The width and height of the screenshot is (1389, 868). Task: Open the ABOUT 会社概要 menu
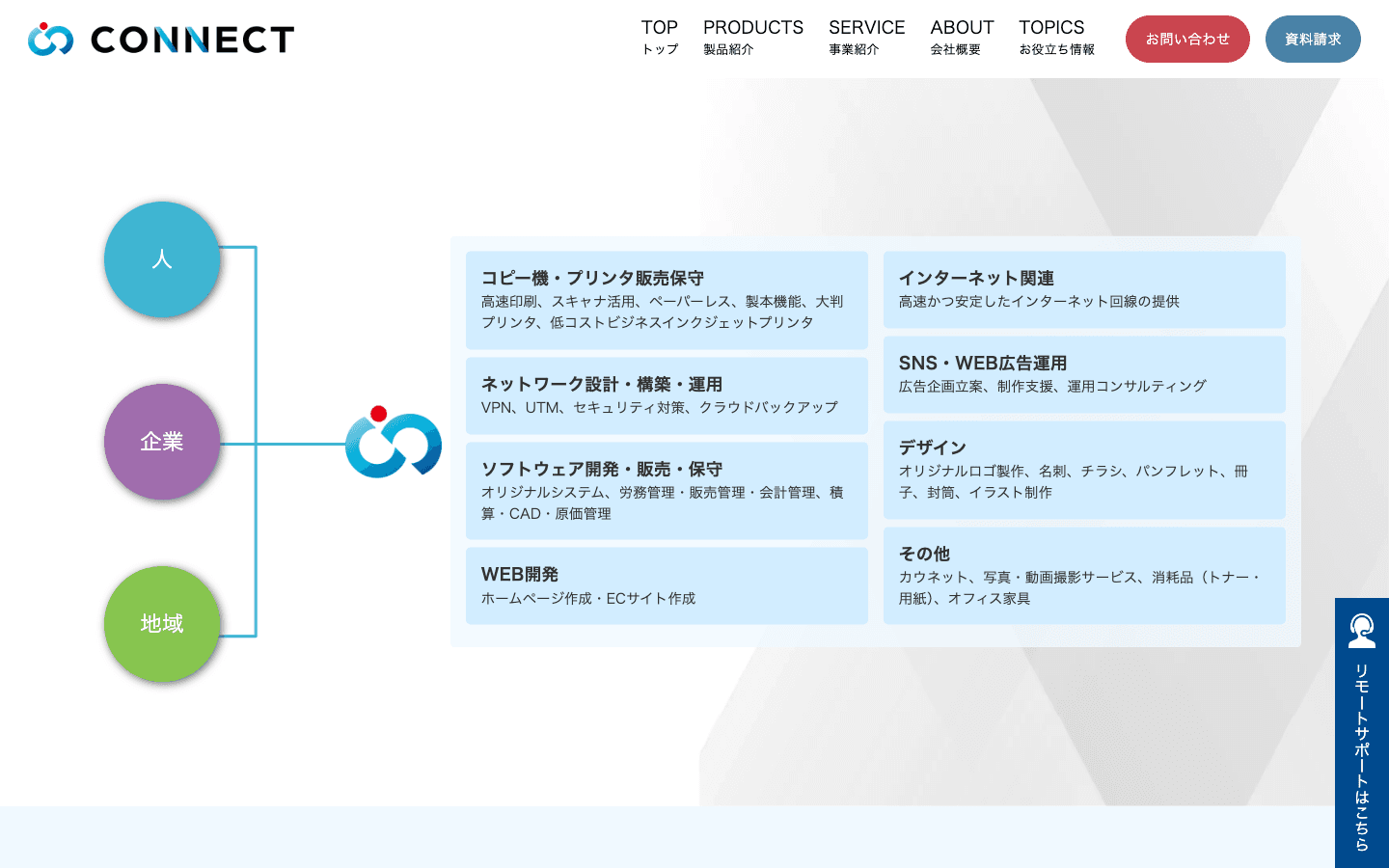pos(962,38)
